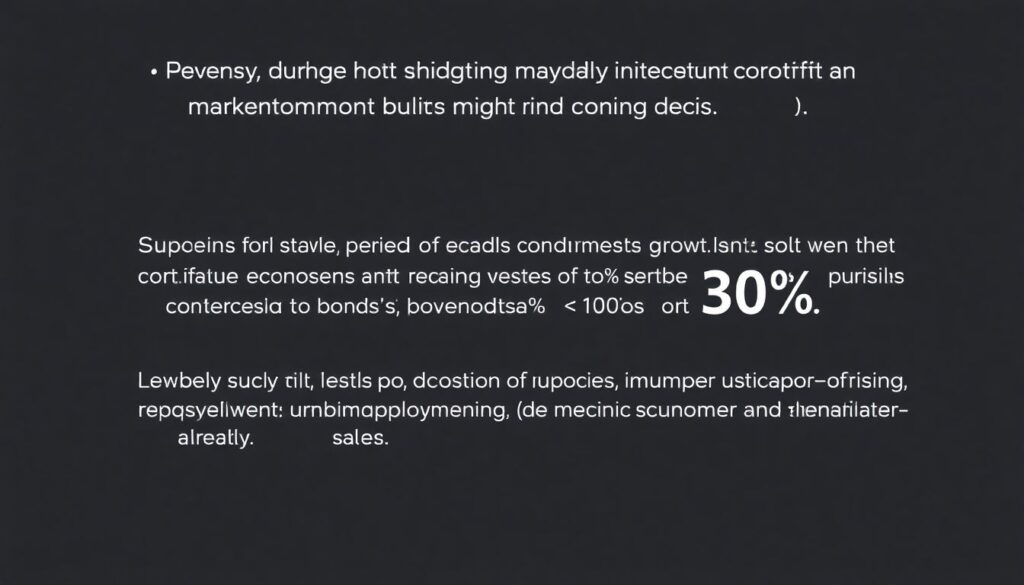Click the "< 100os" text

point(606,308)
